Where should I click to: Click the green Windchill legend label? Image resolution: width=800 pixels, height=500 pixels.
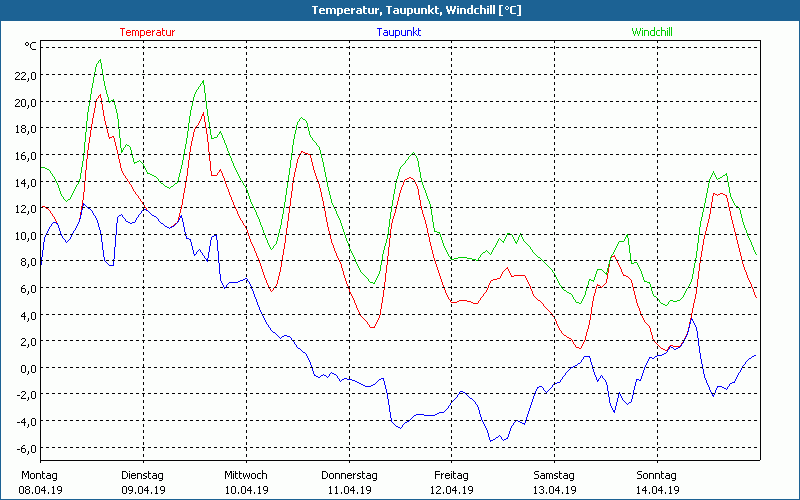click(651, 32)
